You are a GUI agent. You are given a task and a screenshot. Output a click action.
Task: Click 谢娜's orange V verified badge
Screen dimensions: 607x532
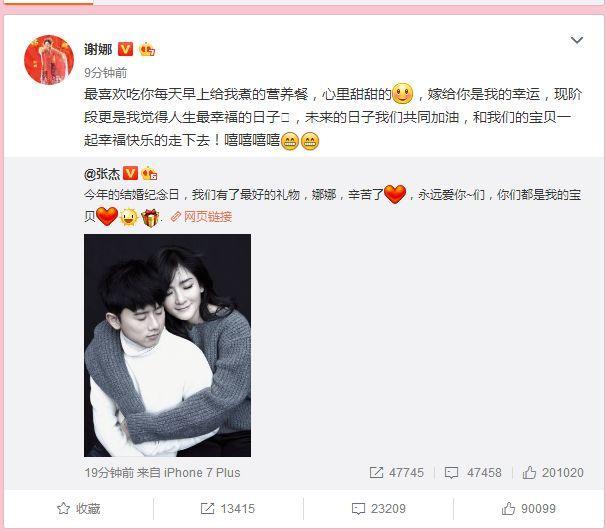pos(125,49)
